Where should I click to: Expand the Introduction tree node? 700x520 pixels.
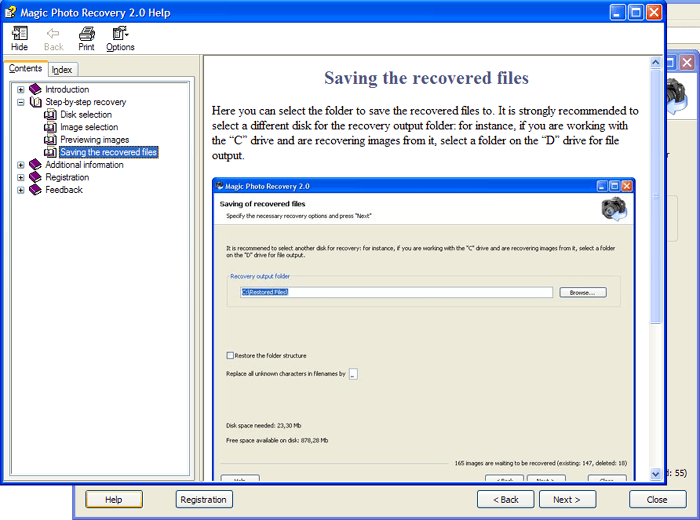click(x=21, y=90)
